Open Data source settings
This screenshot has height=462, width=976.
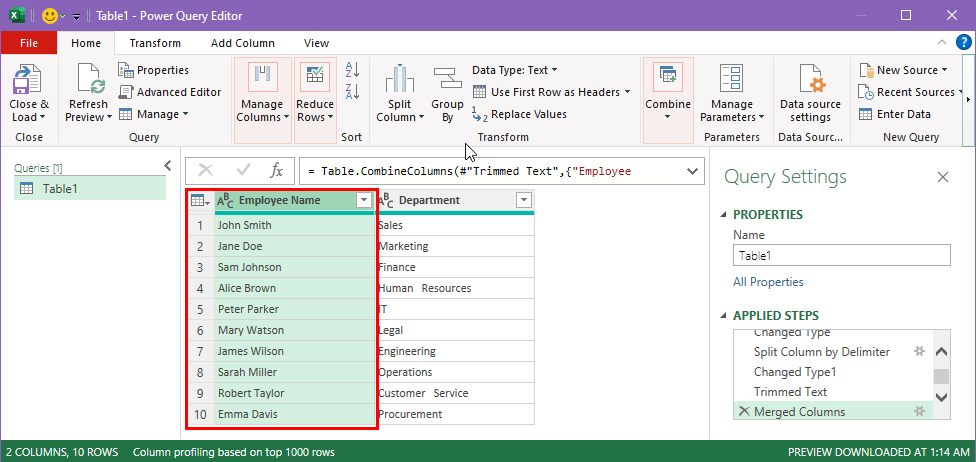[810, 93]
